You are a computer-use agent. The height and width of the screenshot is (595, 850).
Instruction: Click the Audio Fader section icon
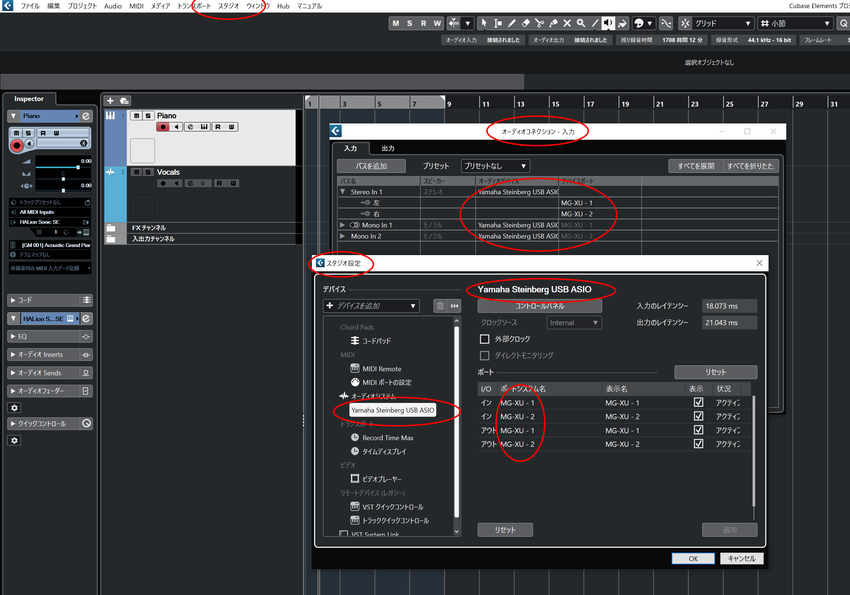coord(86,391)
